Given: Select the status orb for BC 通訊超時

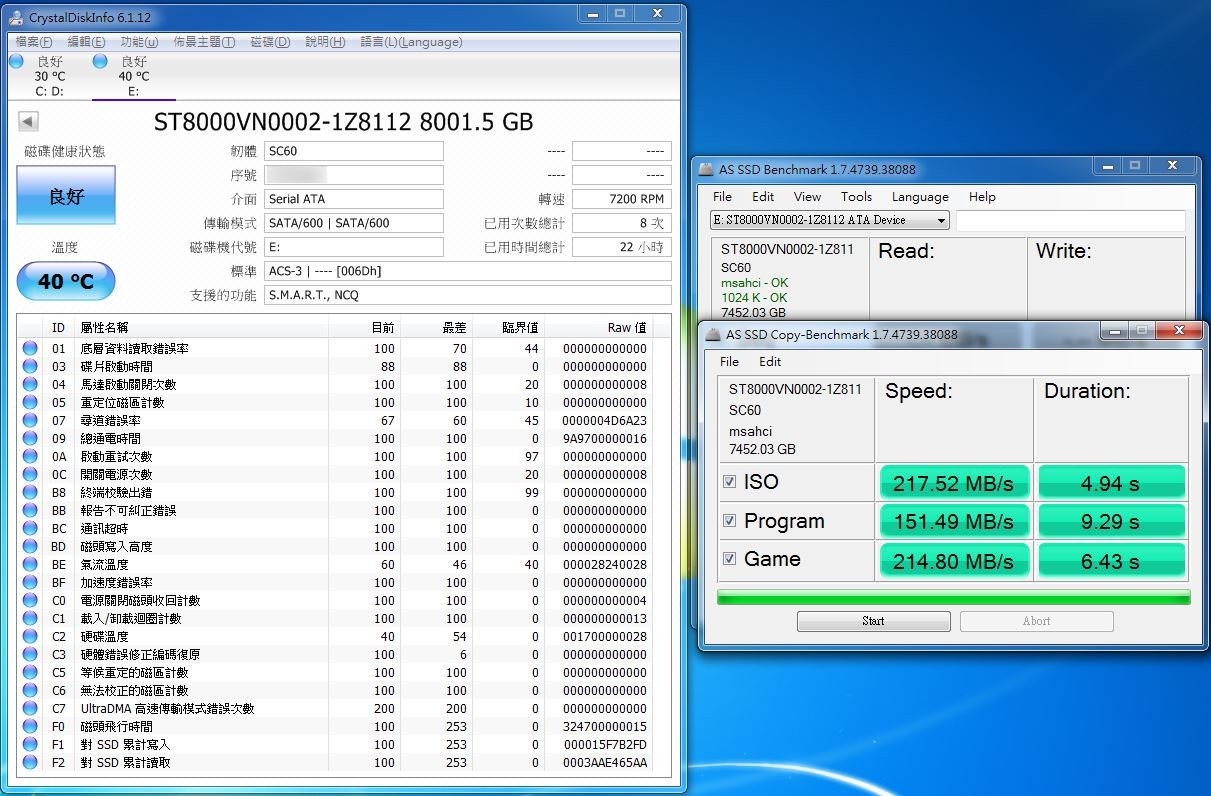Looking at the screenshot, I should pos(30,528).
